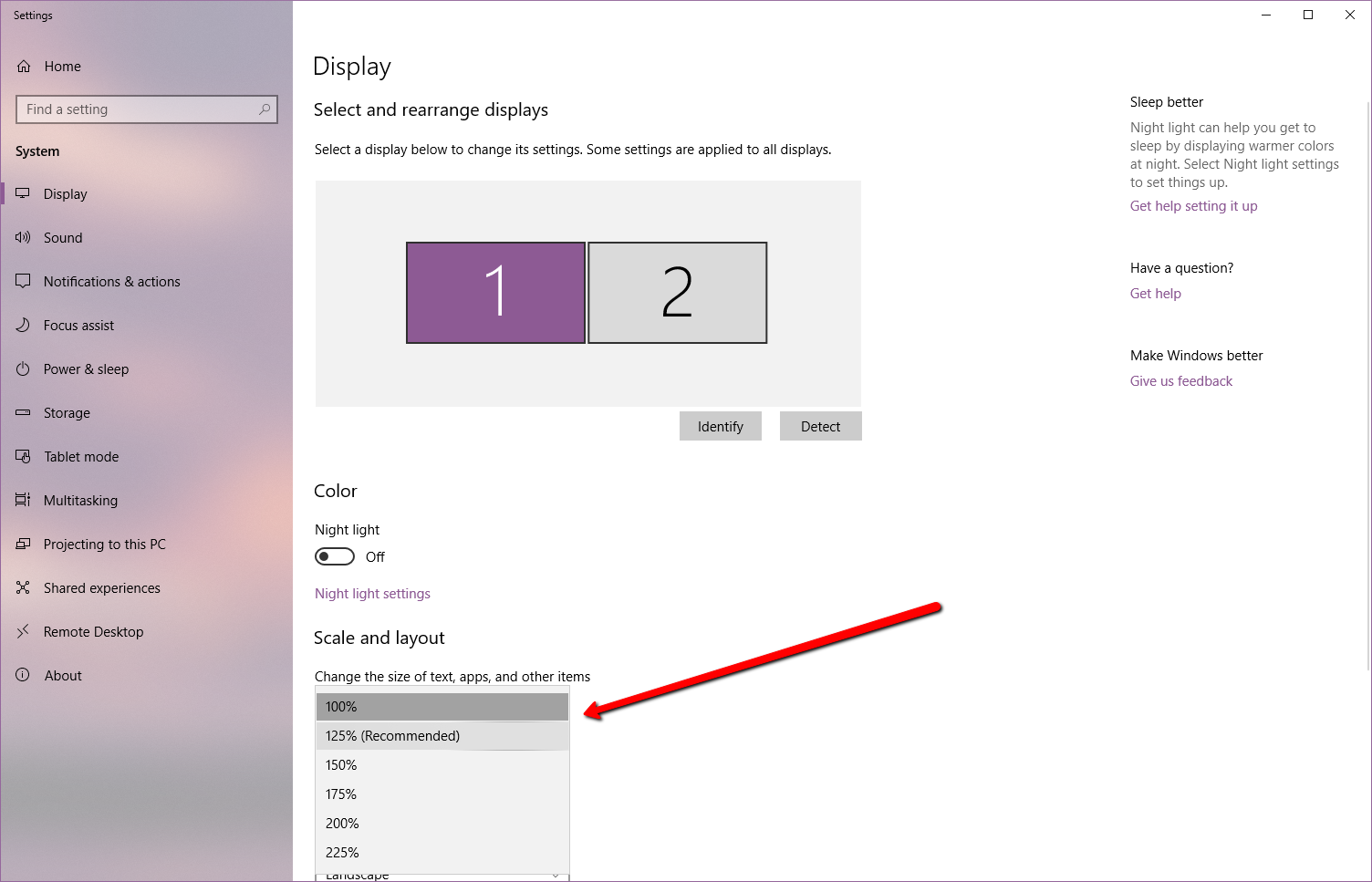This screenshot has height=882, width=1372.
Task: Click the Identify button
Action: coord(721,426)
